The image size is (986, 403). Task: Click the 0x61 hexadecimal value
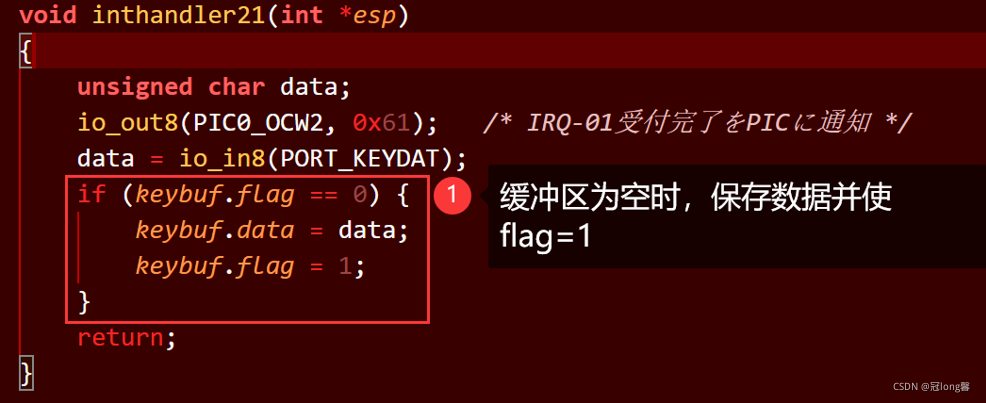(x=382, y=123)
